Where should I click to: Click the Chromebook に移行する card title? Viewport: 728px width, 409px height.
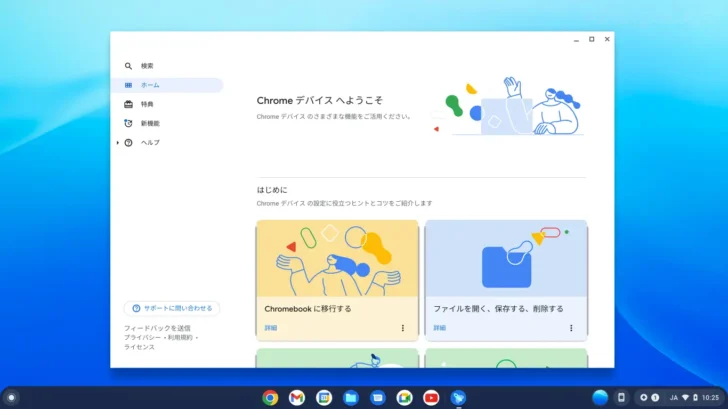(308, 309)
